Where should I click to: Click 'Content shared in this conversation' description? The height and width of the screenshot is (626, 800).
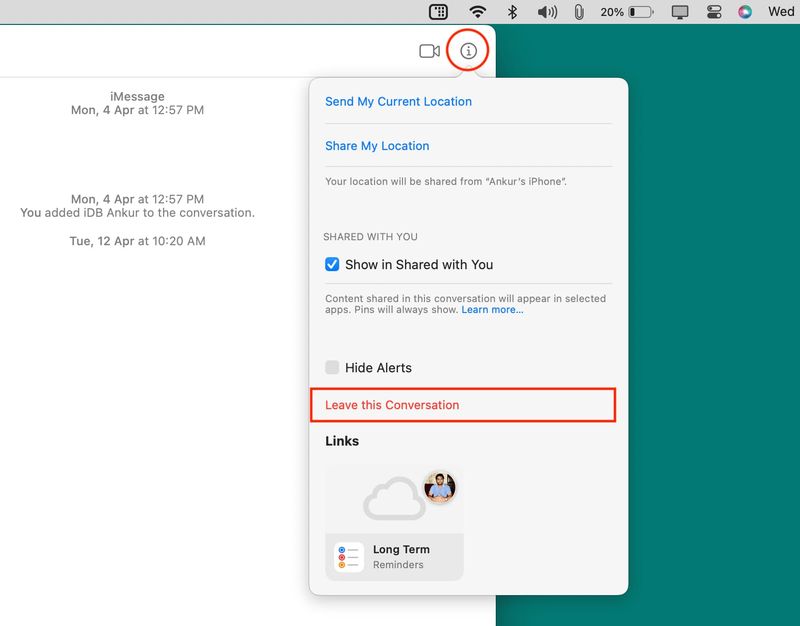pos(465,304)
